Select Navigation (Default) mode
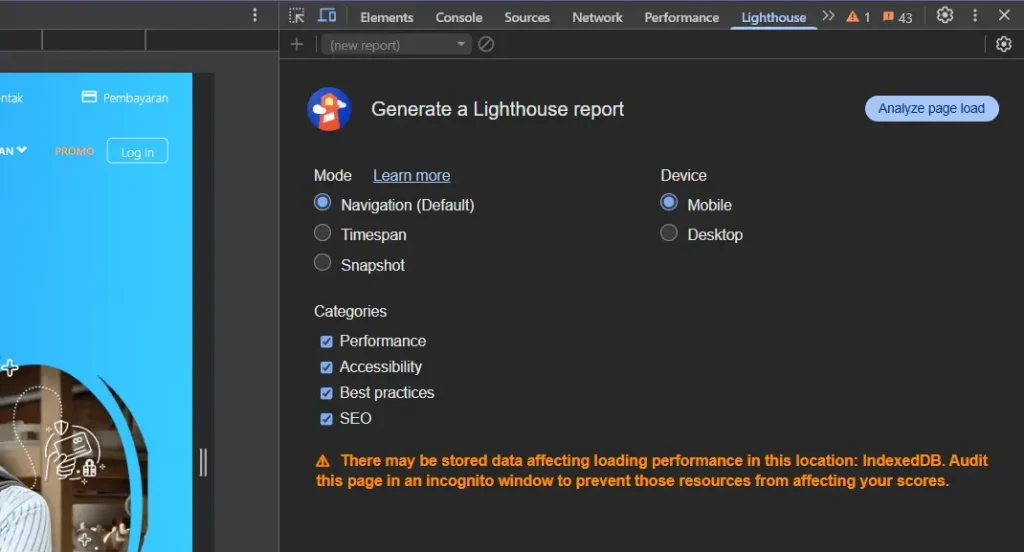 click(323, 203)
